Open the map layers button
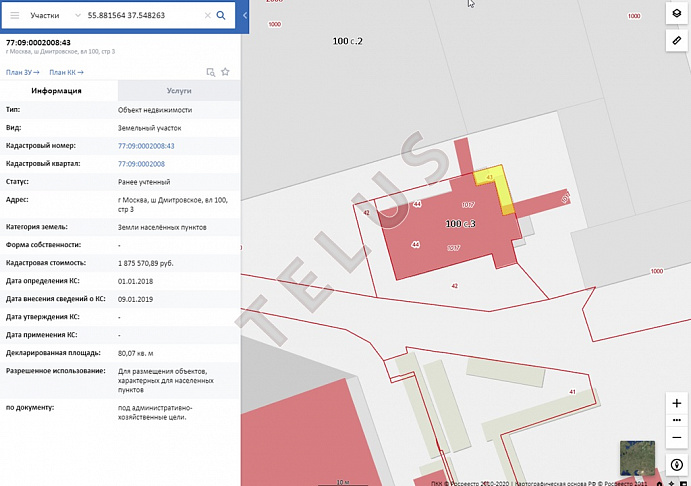Screen dimensions: 691x486 pyautogui.click(x=676, y=13)
